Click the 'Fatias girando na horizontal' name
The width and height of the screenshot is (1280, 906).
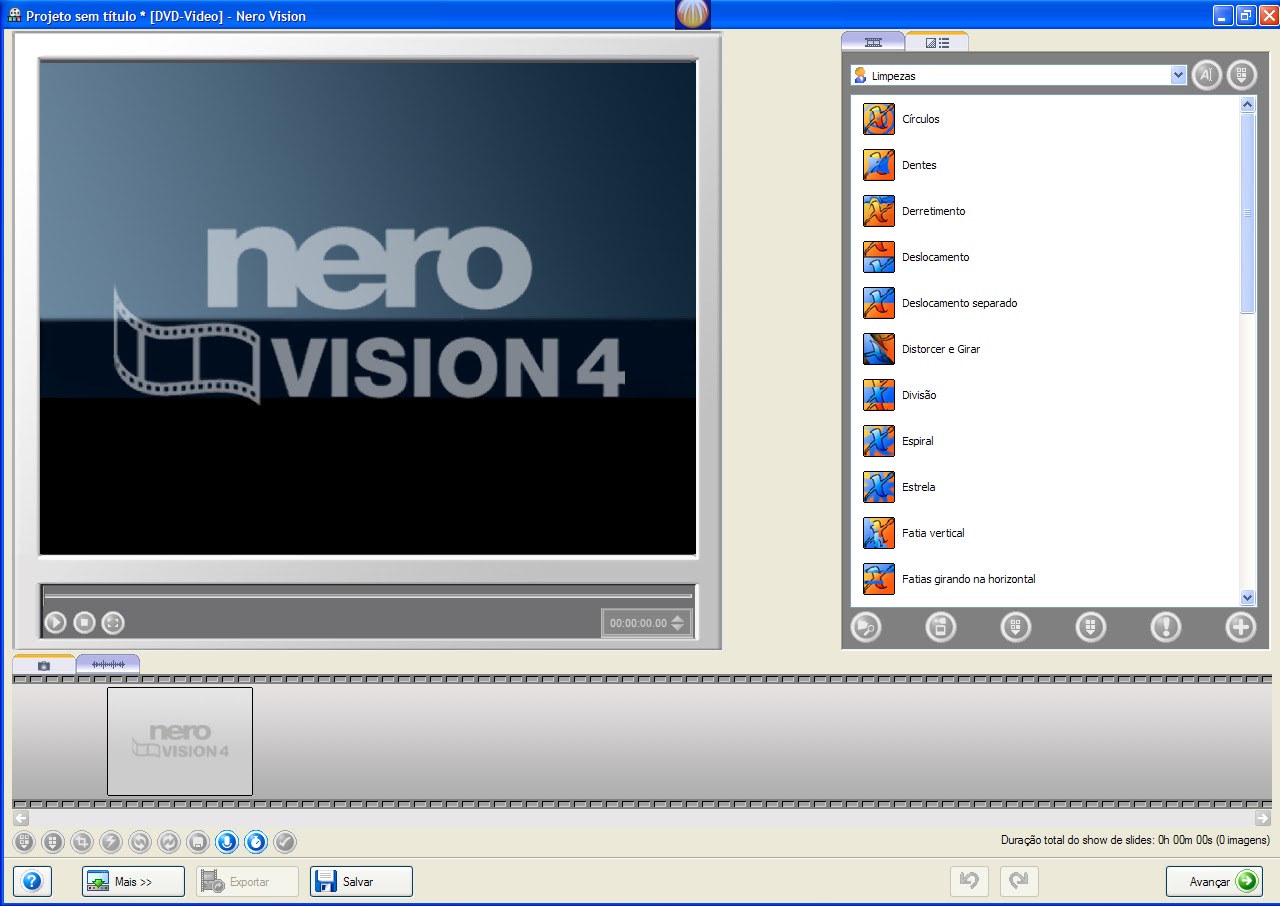click(969, 579)
